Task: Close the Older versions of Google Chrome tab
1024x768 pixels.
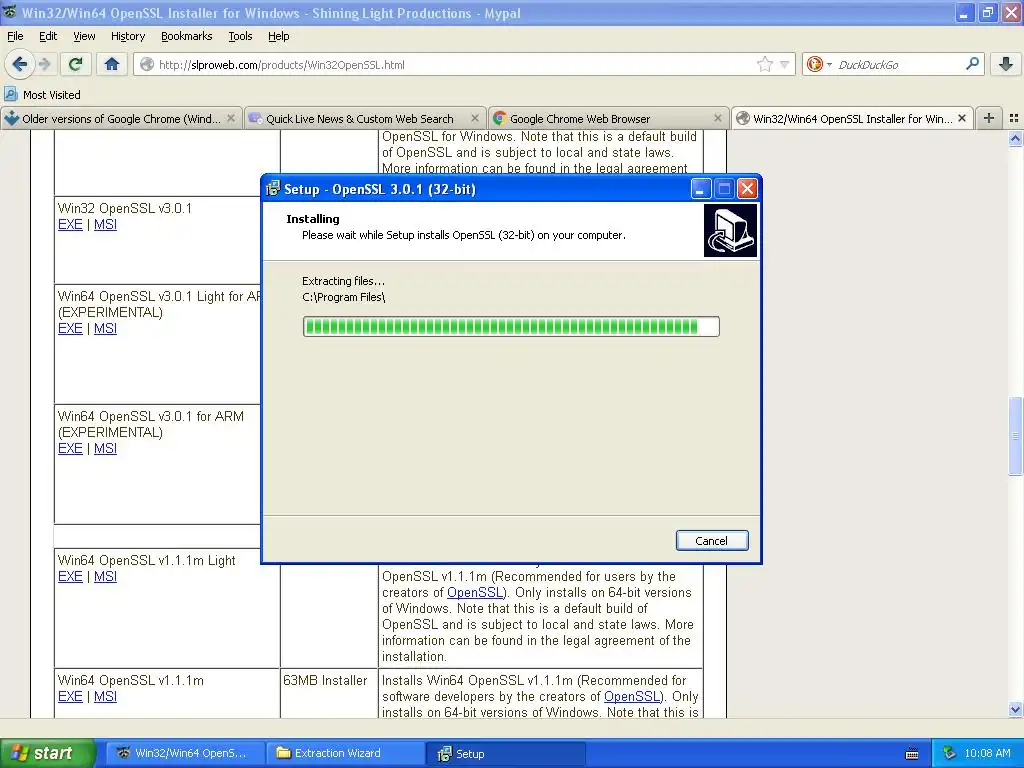Action: click(231, 118)
